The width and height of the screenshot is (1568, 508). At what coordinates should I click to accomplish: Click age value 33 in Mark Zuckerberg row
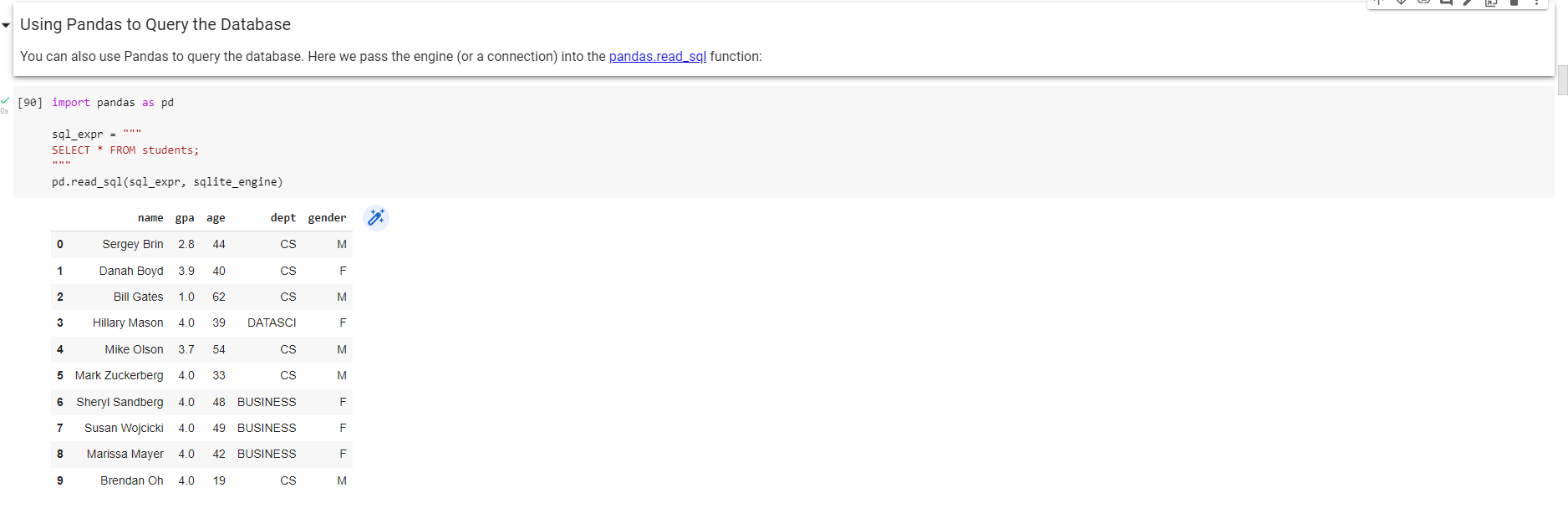[219, 375]
